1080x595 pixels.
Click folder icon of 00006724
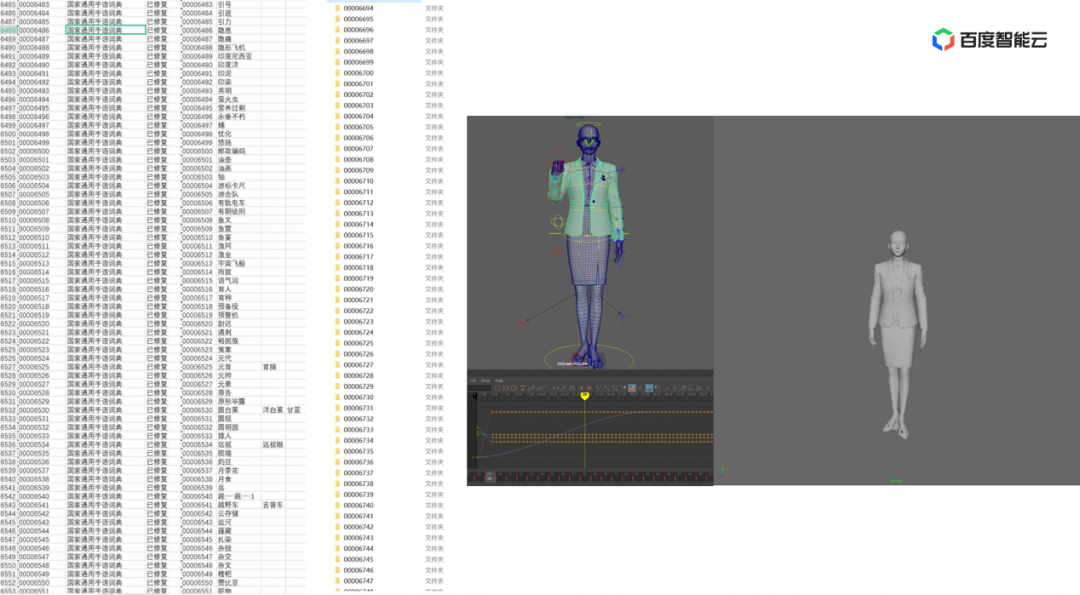(x=338, y=332)
